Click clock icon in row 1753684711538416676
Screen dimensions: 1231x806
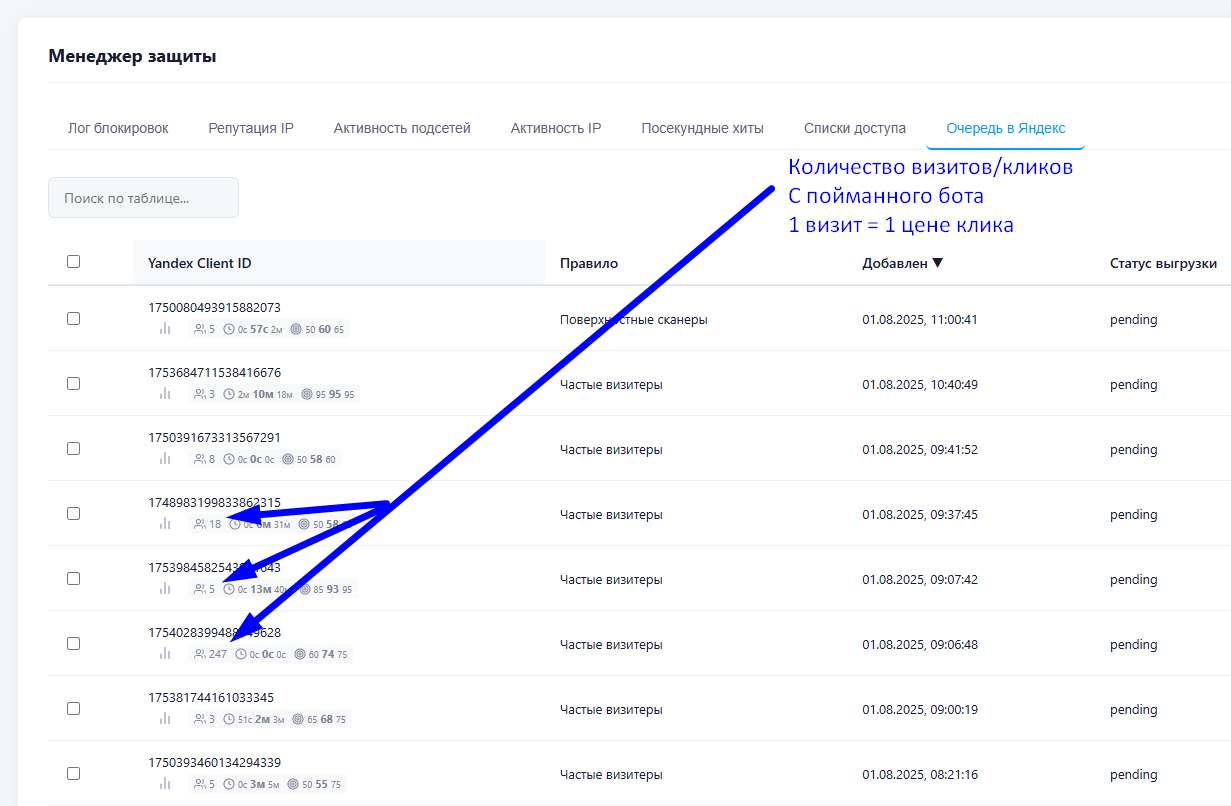pos(229,394)
